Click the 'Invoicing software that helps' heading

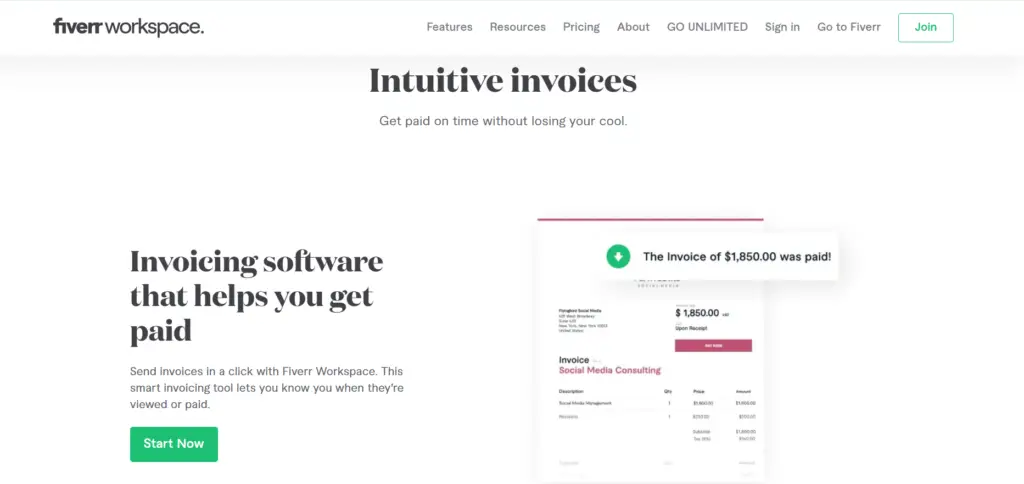(x=257, y=297)
